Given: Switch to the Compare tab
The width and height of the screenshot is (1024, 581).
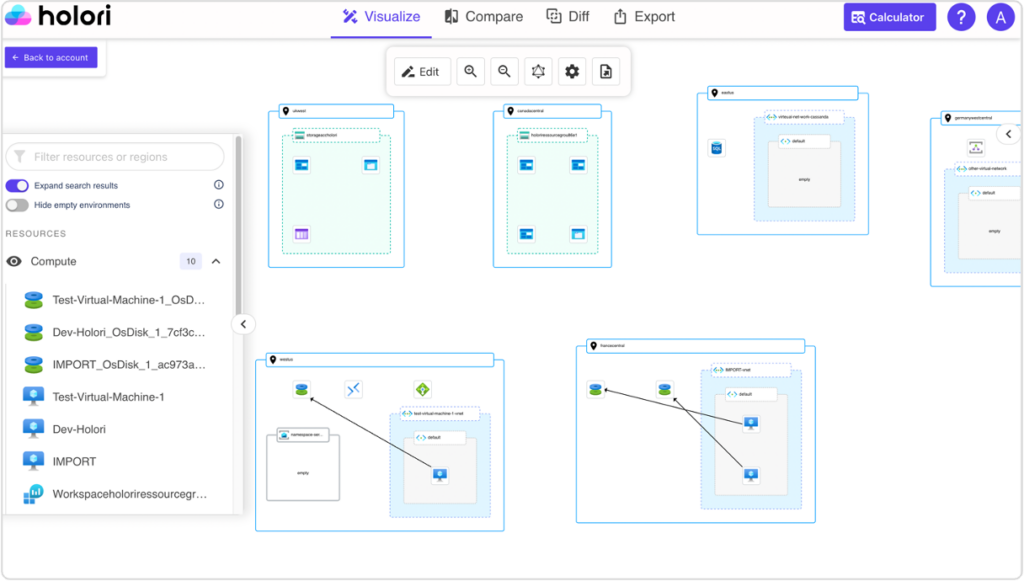Looking at the screenshot, I should (483, 17).
